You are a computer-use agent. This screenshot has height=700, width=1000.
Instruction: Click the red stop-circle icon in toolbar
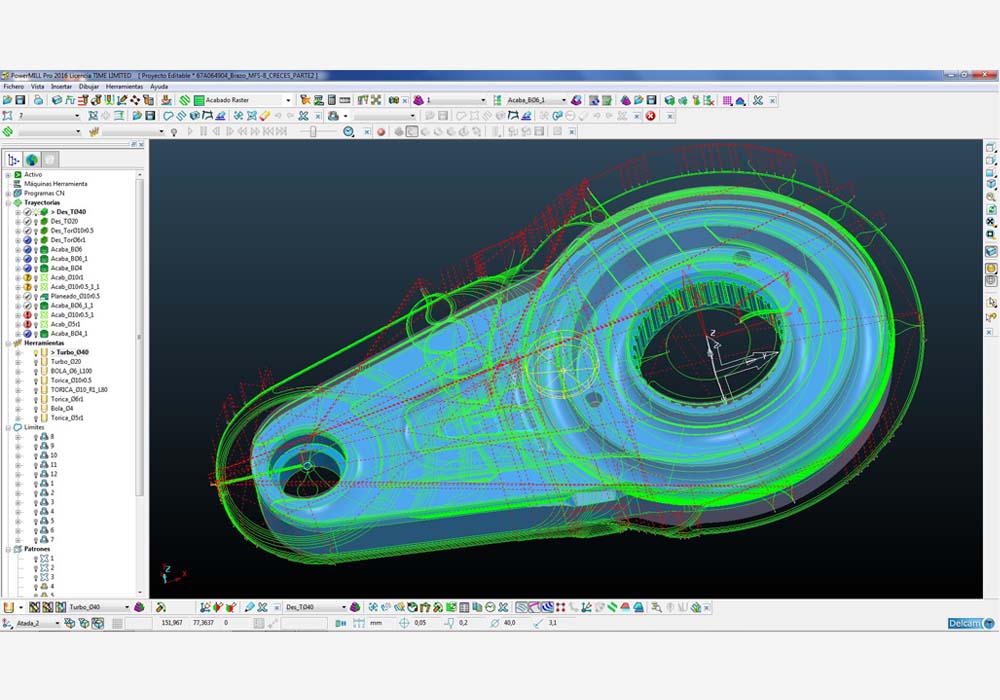click(650, 116)
